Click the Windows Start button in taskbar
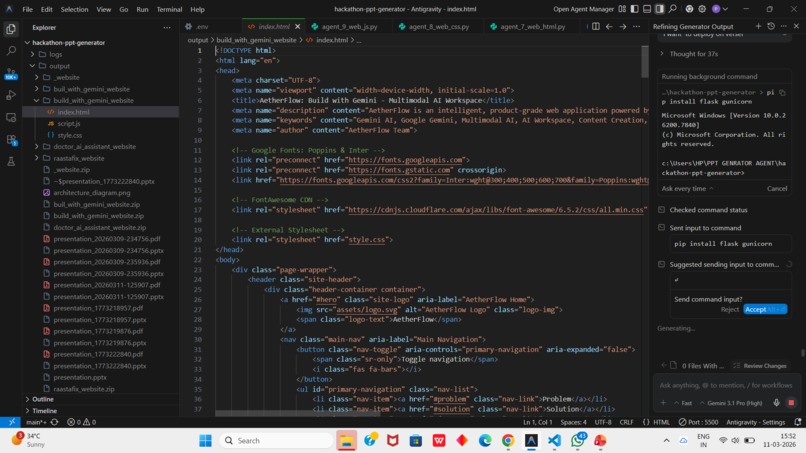Image resolution: width=806 pixels, height=453 pixels. [x=205, y=441]
